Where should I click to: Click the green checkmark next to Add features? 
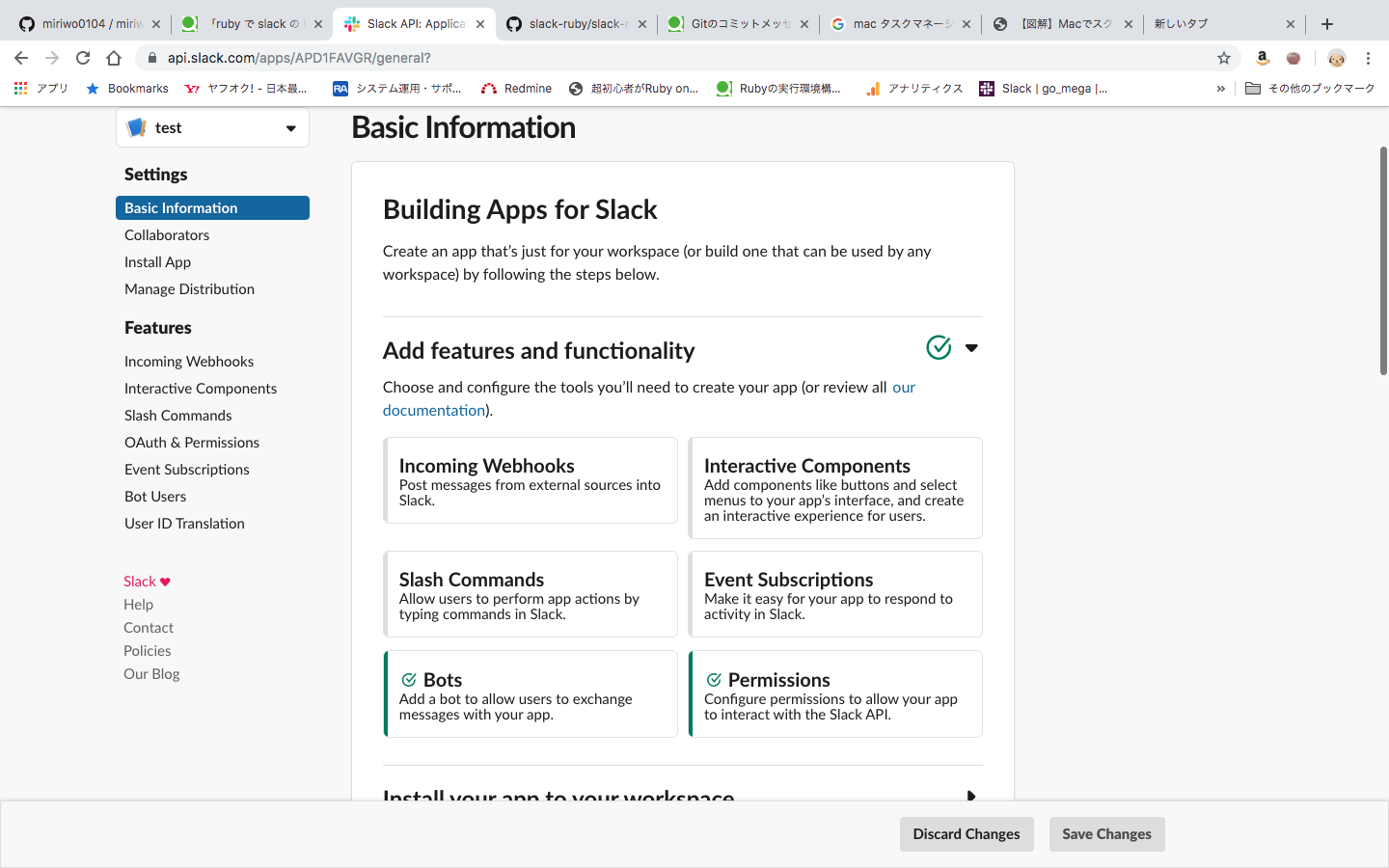point(939,347)
